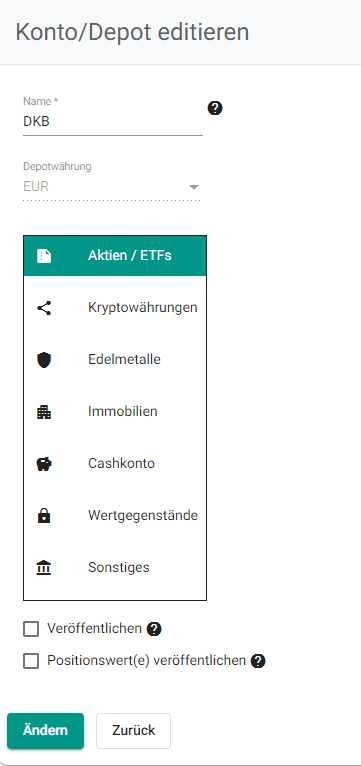
Task: Open the help icon next to the Name field
Action: tap(215, 108)
